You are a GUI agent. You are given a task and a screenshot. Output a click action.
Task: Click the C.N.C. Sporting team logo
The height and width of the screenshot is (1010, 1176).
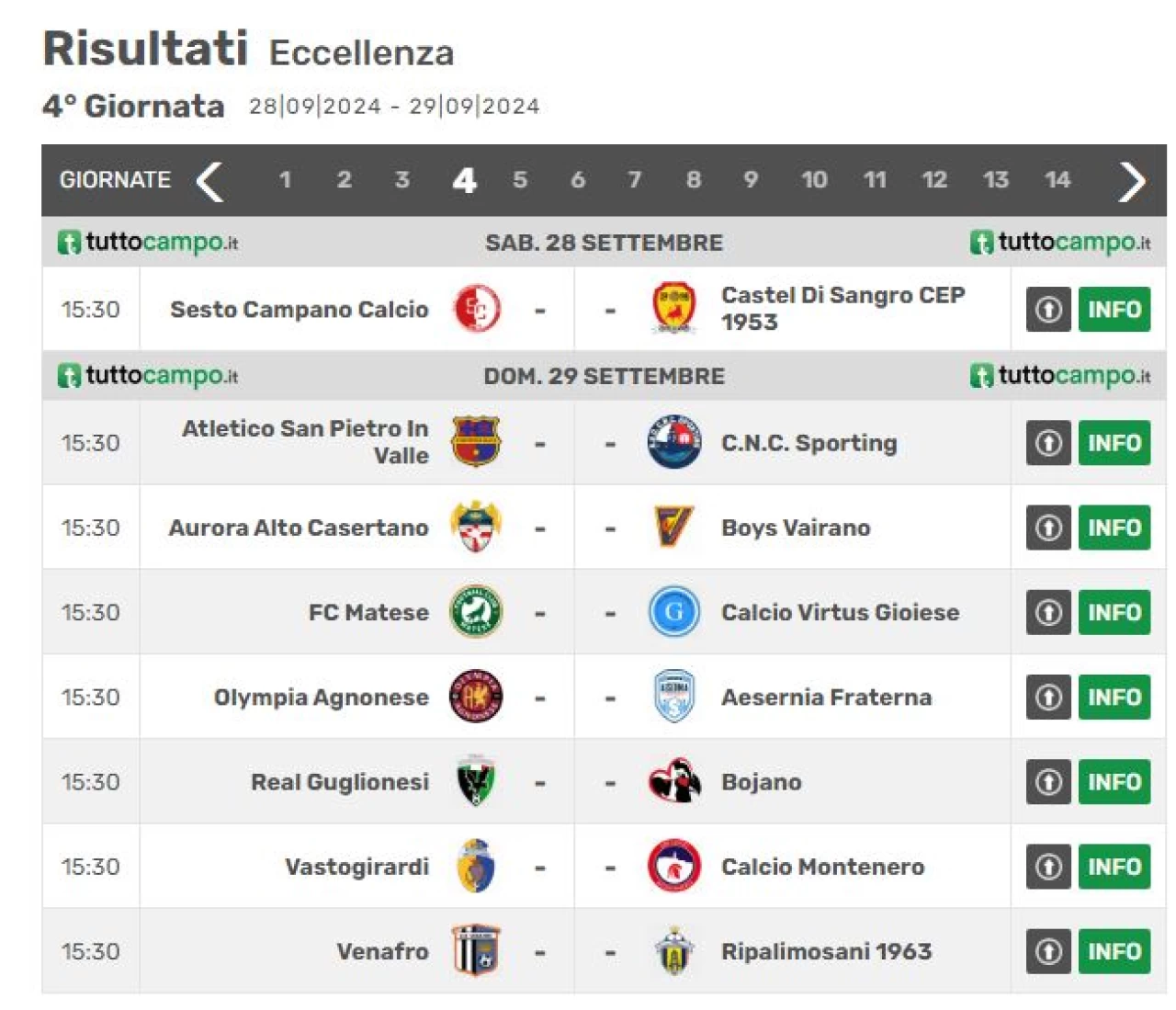point(673,442)
